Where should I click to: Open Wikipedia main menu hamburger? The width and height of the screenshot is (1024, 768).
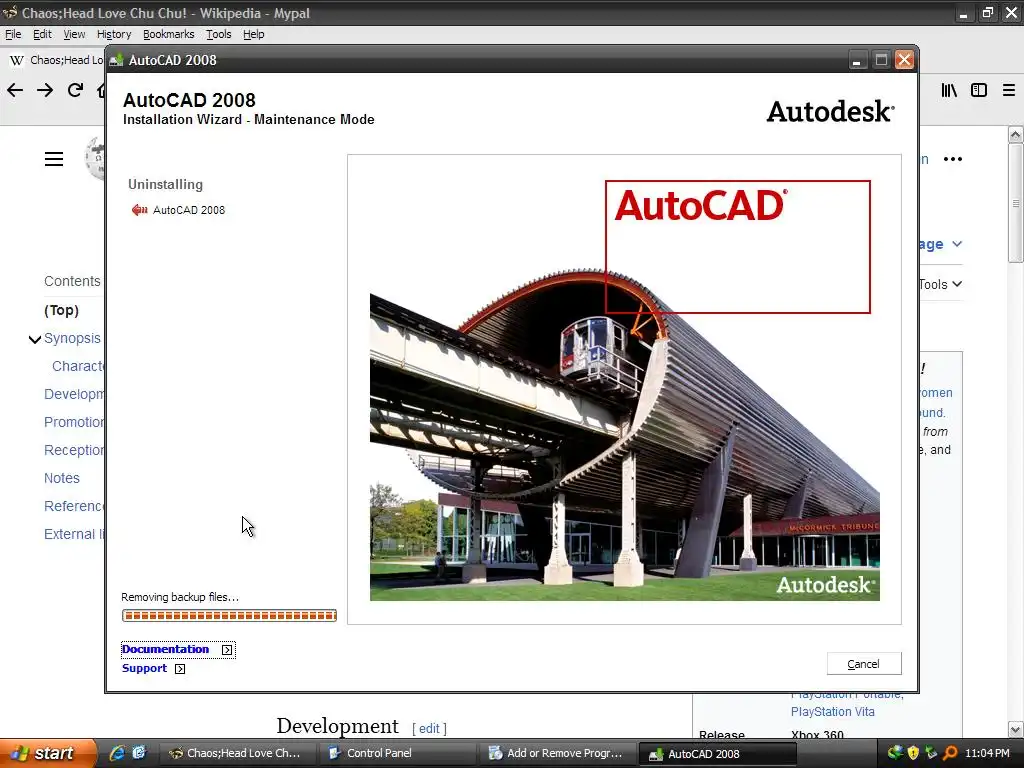(x=54, y=159)
